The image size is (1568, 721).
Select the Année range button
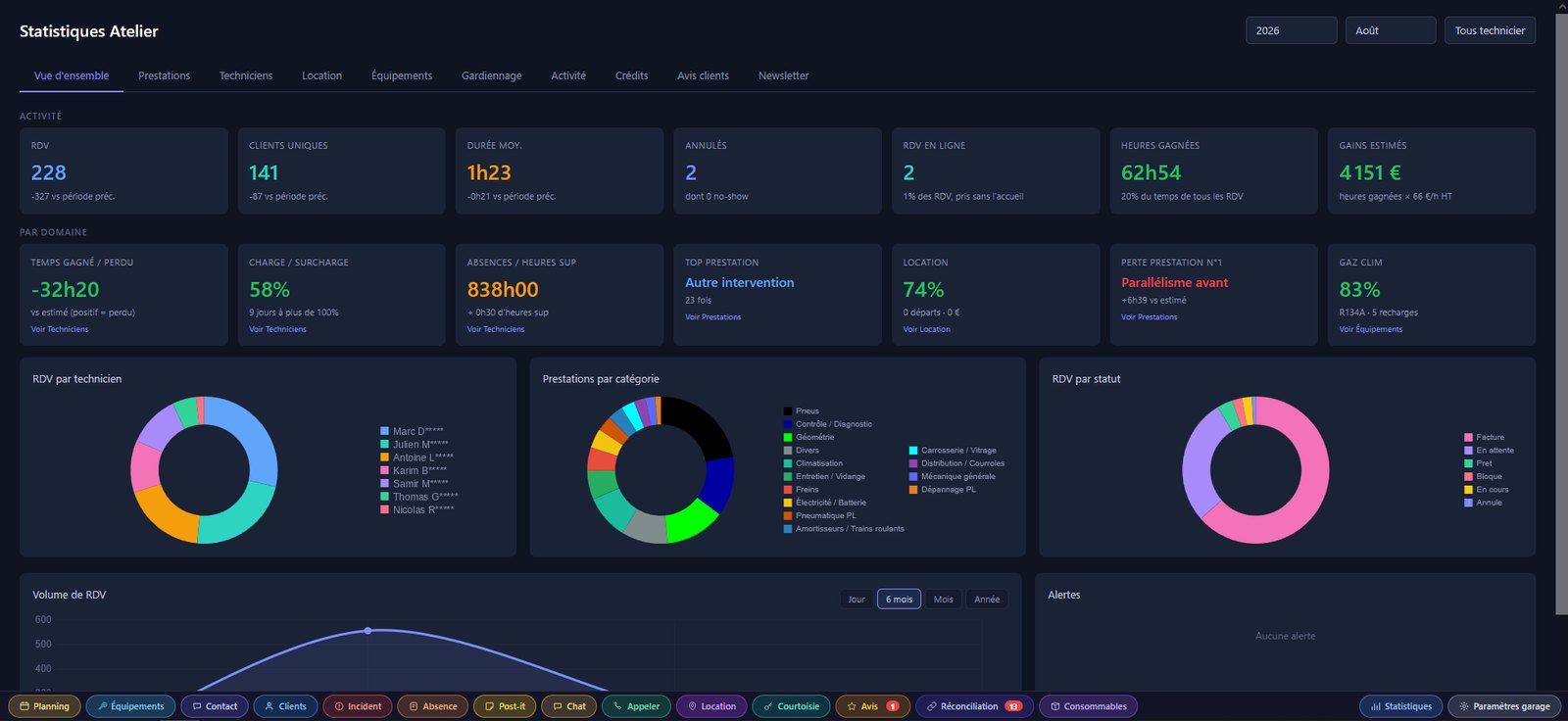tap(987, 600)
